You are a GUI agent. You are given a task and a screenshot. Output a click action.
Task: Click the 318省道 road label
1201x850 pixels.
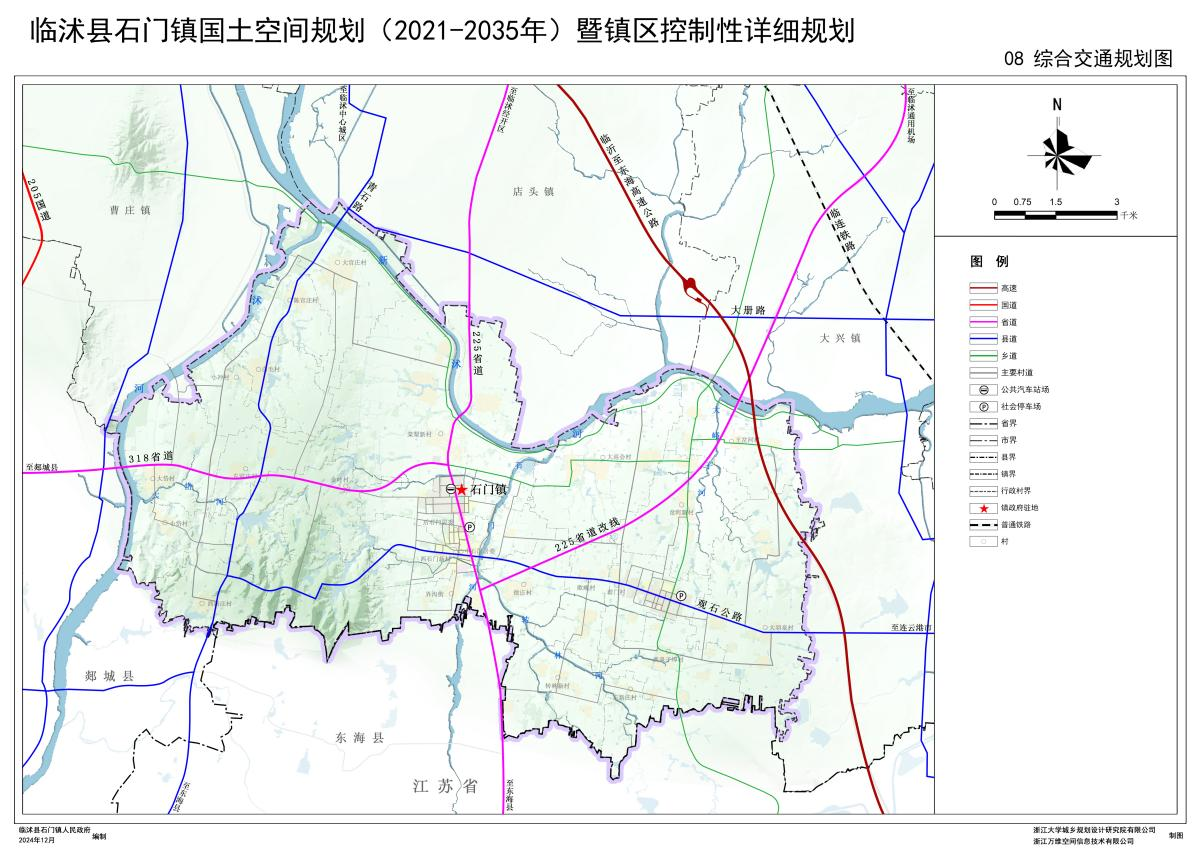[151, 458]
